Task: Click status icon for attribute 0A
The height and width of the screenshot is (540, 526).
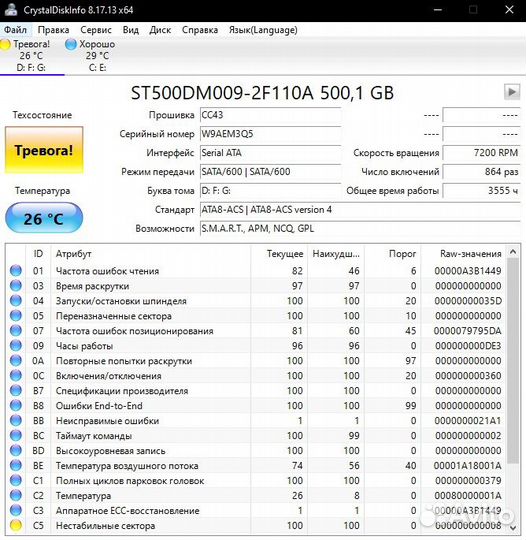Action: (16, 361)
